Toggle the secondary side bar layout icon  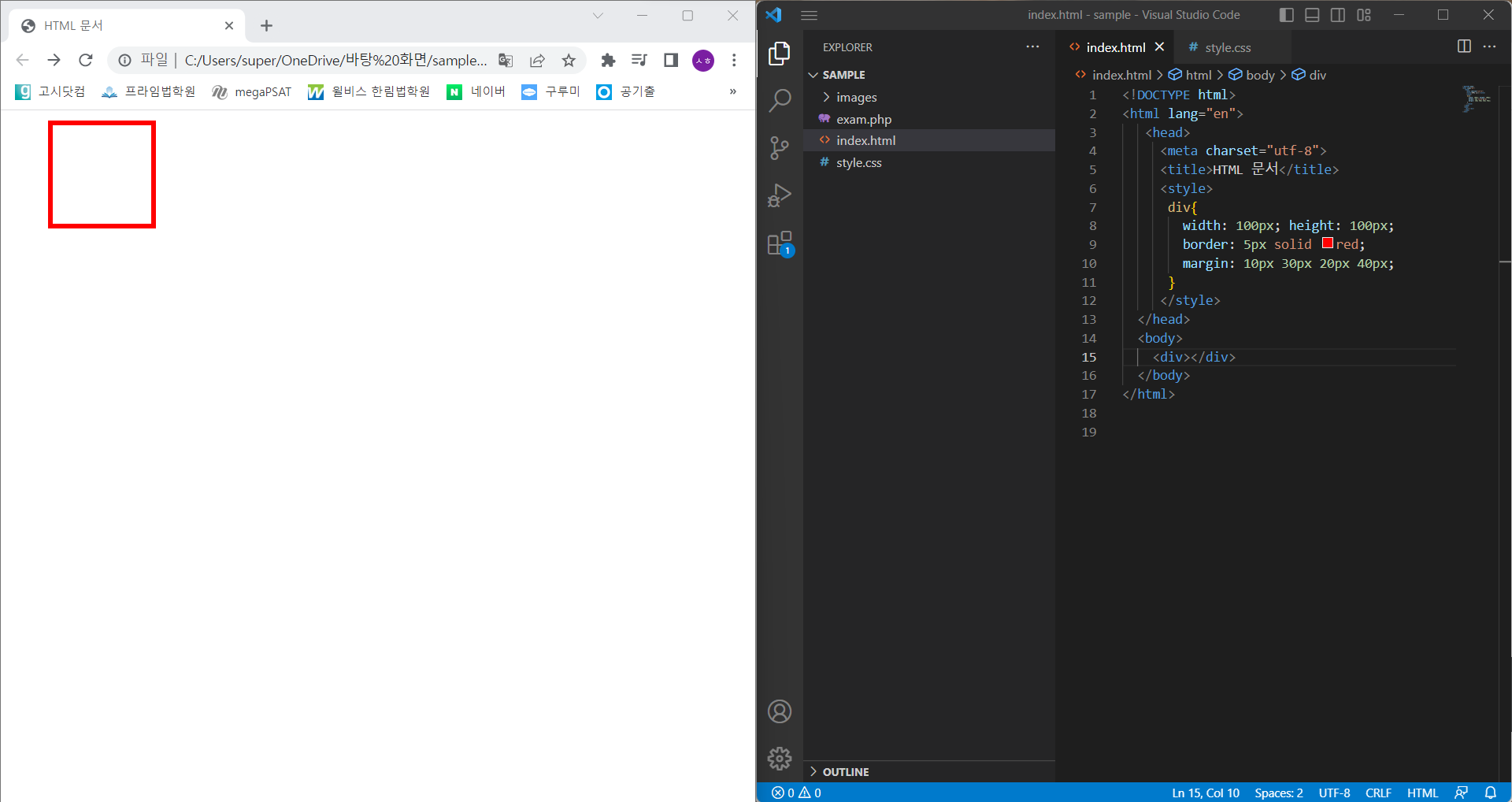[1337, 14]
